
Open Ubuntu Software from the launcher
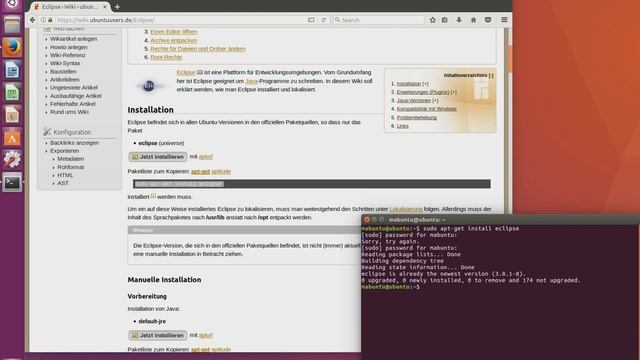pyautogui.click(x=12, y=137)
